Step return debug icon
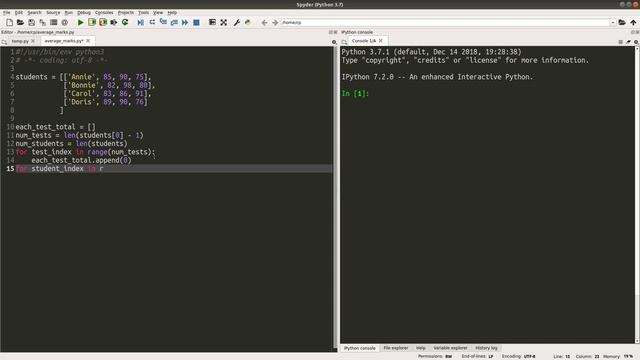Screen dimensions: 640x360 pyautogui.click(x=174, y=22)
